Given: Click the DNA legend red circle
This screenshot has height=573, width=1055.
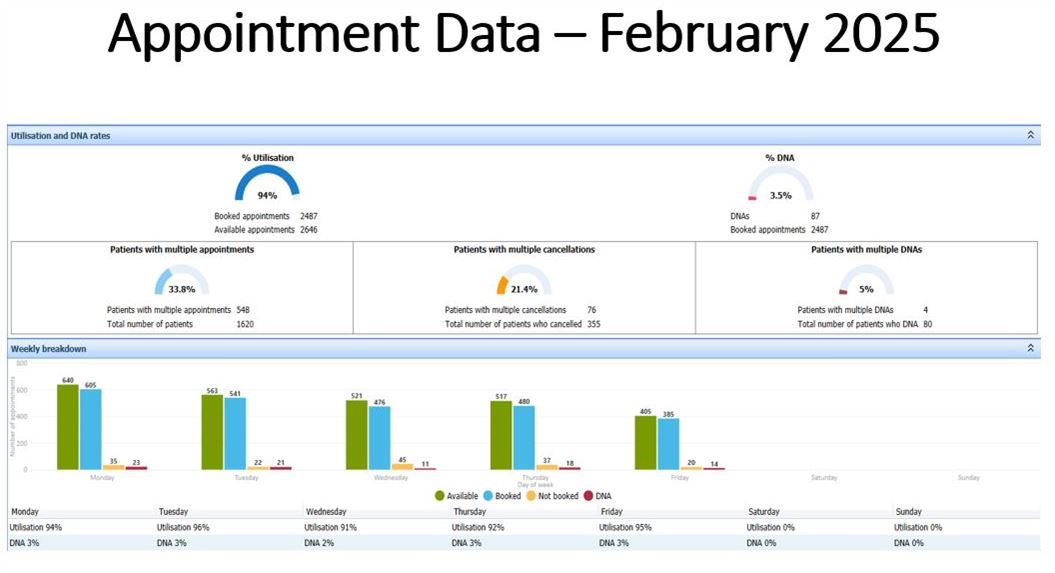Looking at the screenshot, I should (588, 496).
